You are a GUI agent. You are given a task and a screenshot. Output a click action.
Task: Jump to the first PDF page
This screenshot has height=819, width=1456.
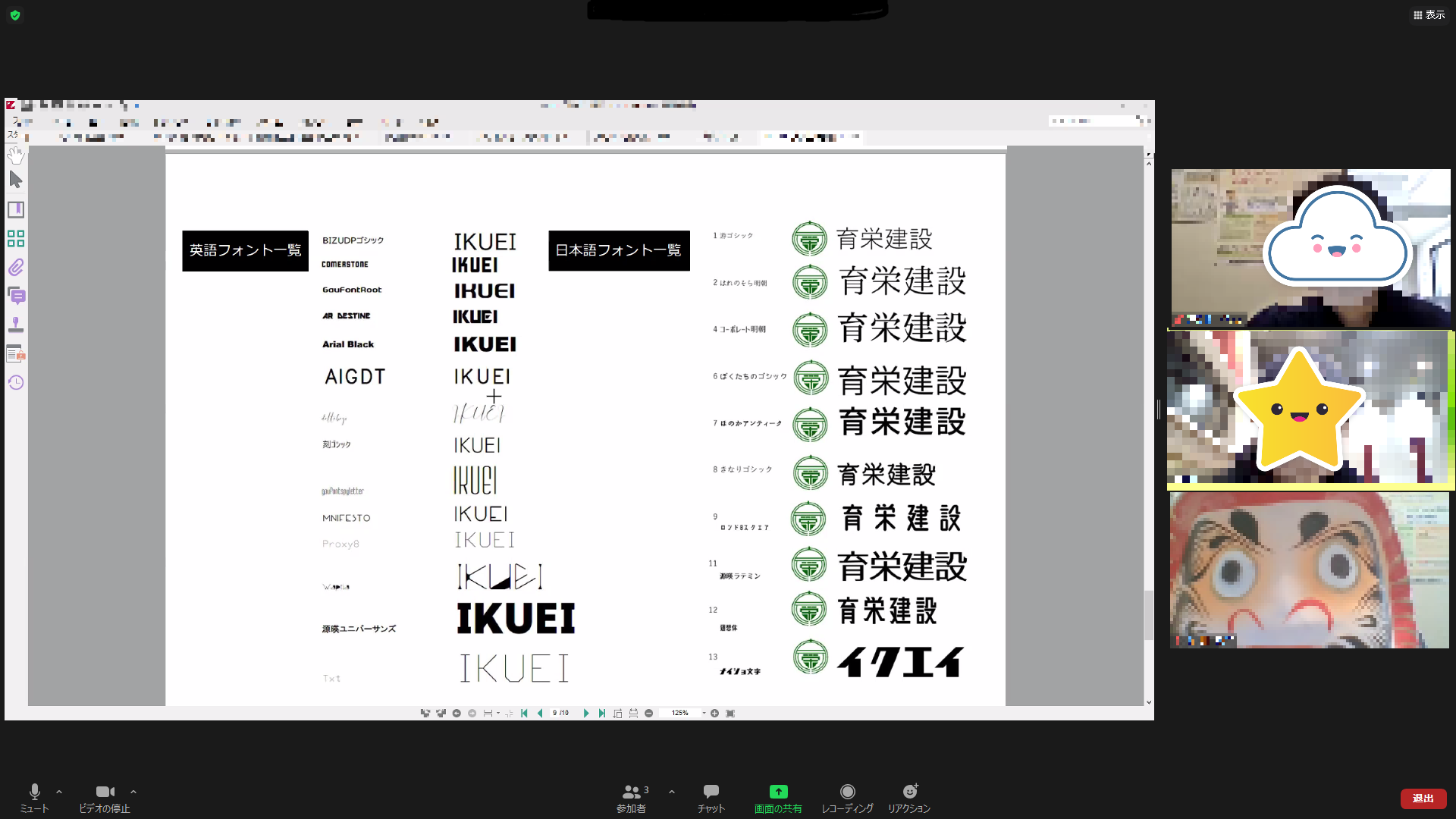[524, 713]
